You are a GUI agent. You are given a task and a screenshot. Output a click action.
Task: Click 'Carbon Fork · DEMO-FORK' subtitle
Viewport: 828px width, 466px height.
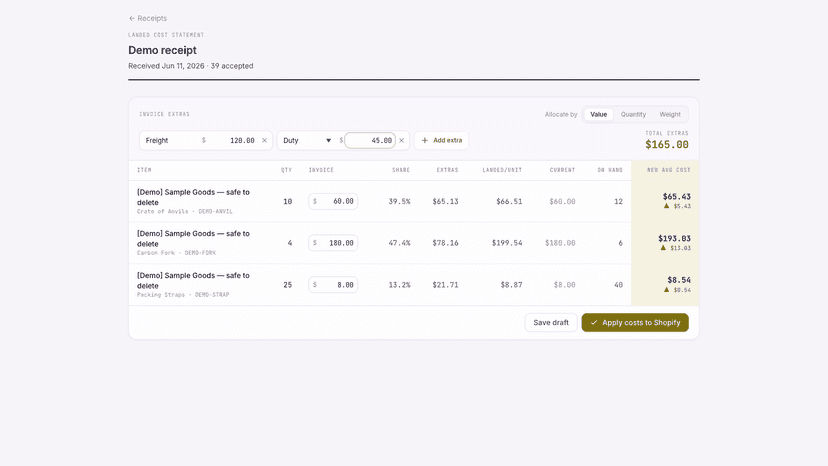tap(176, 253)
